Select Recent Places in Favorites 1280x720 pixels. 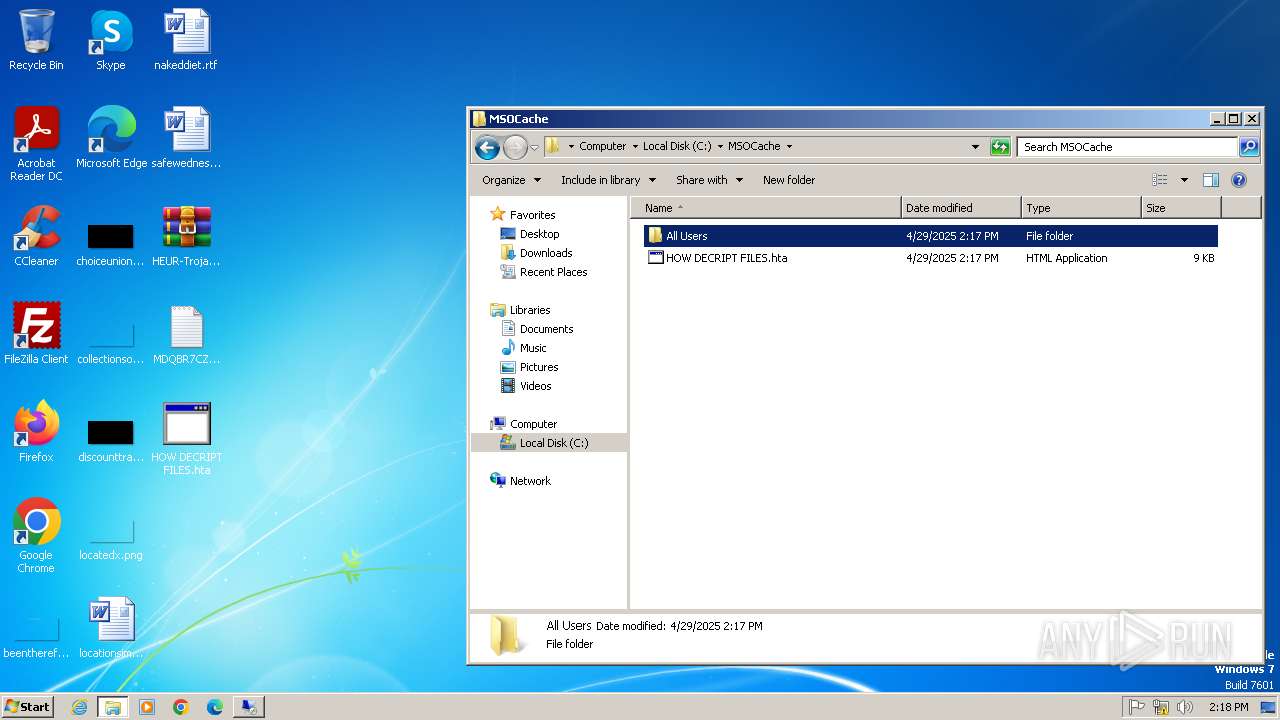(553, 272)
